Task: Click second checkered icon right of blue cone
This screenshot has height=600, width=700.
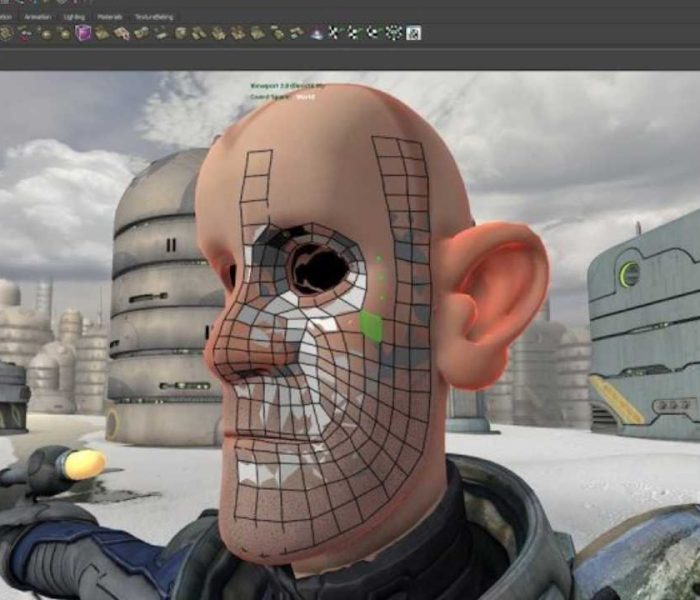Action: [355, 33]
